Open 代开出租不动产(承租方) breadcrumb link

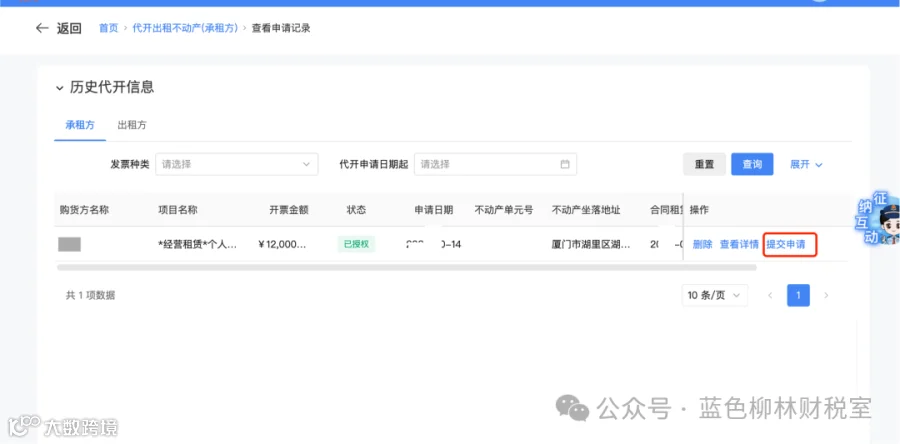point(185,28)
